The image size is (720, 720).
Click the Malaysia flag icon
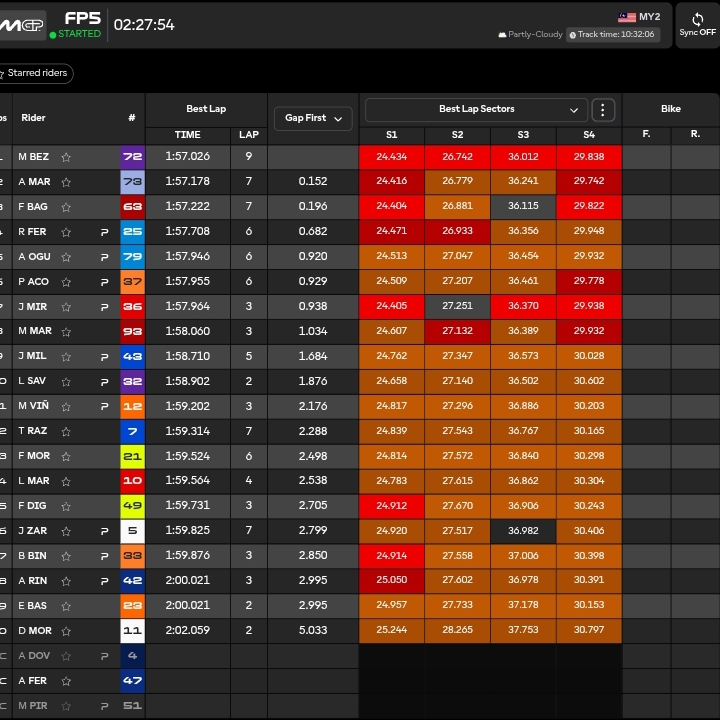tap(627, 17)
